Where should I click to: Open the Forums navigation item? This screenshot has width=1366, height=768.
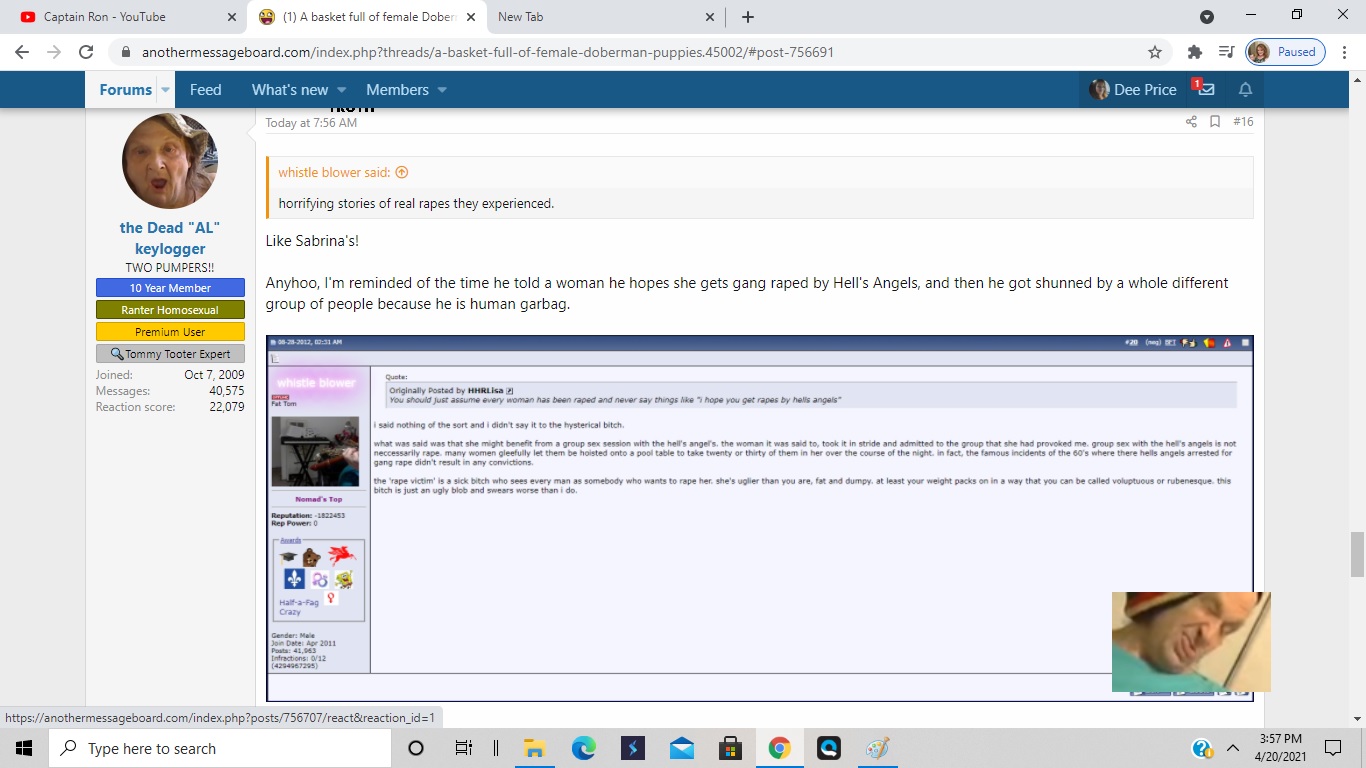(x=125, y=89)
